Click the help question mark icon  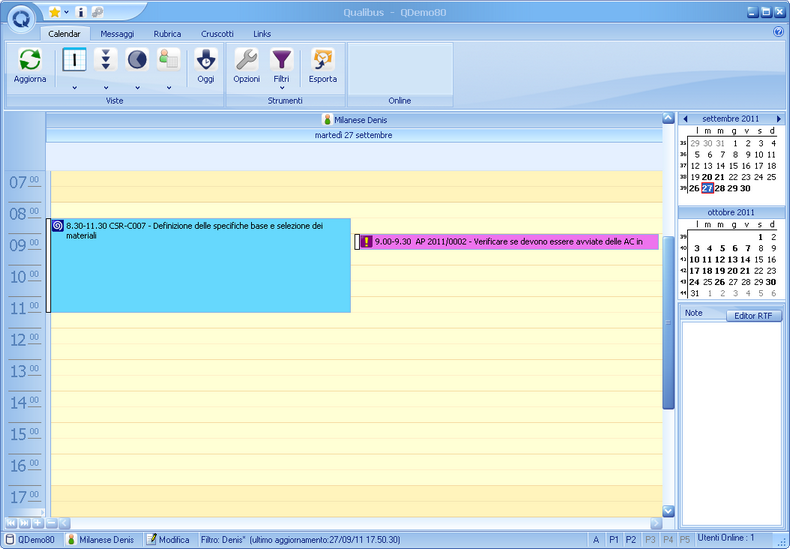coord(778,32)
